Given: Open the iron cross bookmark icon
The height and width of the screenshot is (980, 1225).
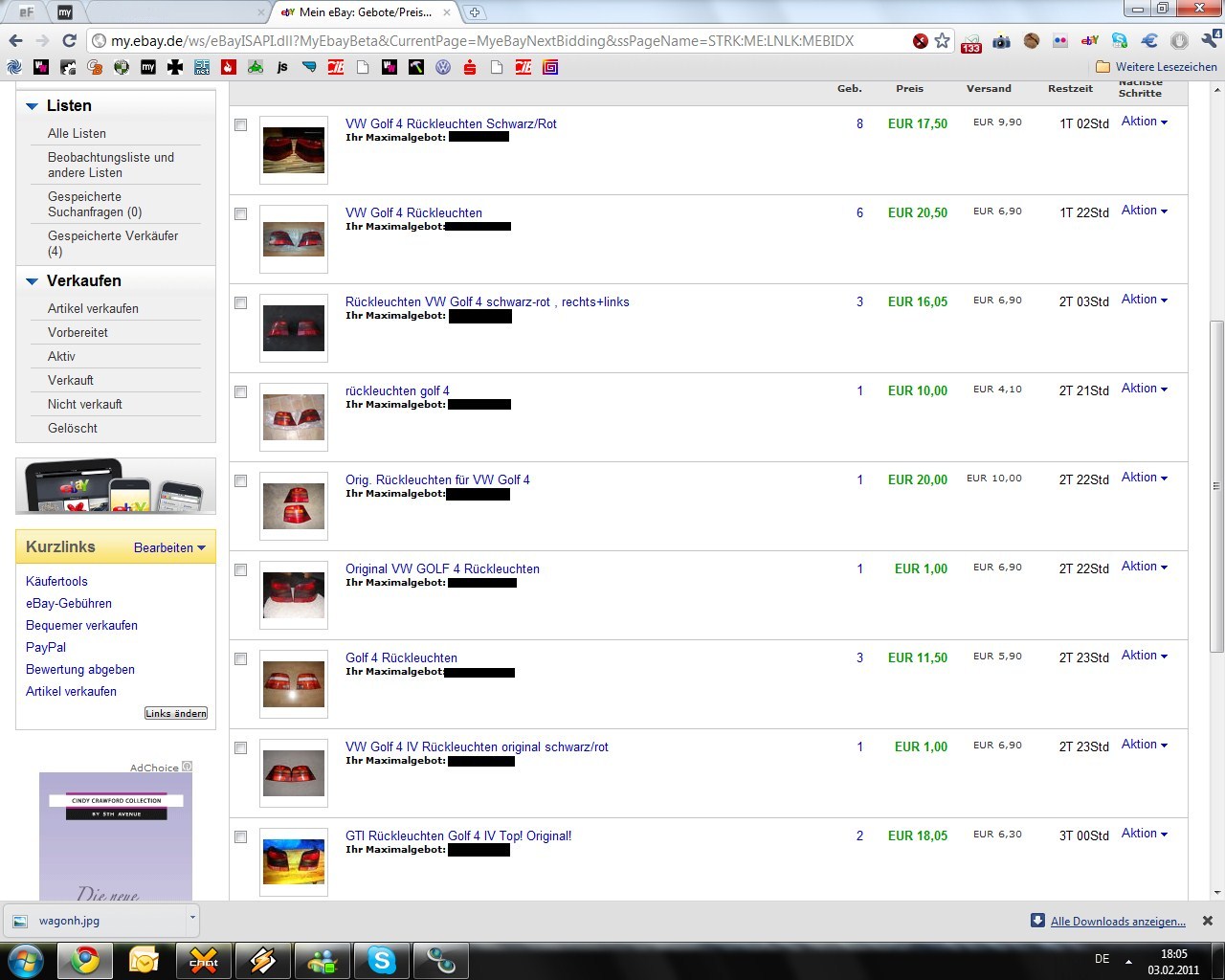Looking at the screenshot, I should point(175,67).
